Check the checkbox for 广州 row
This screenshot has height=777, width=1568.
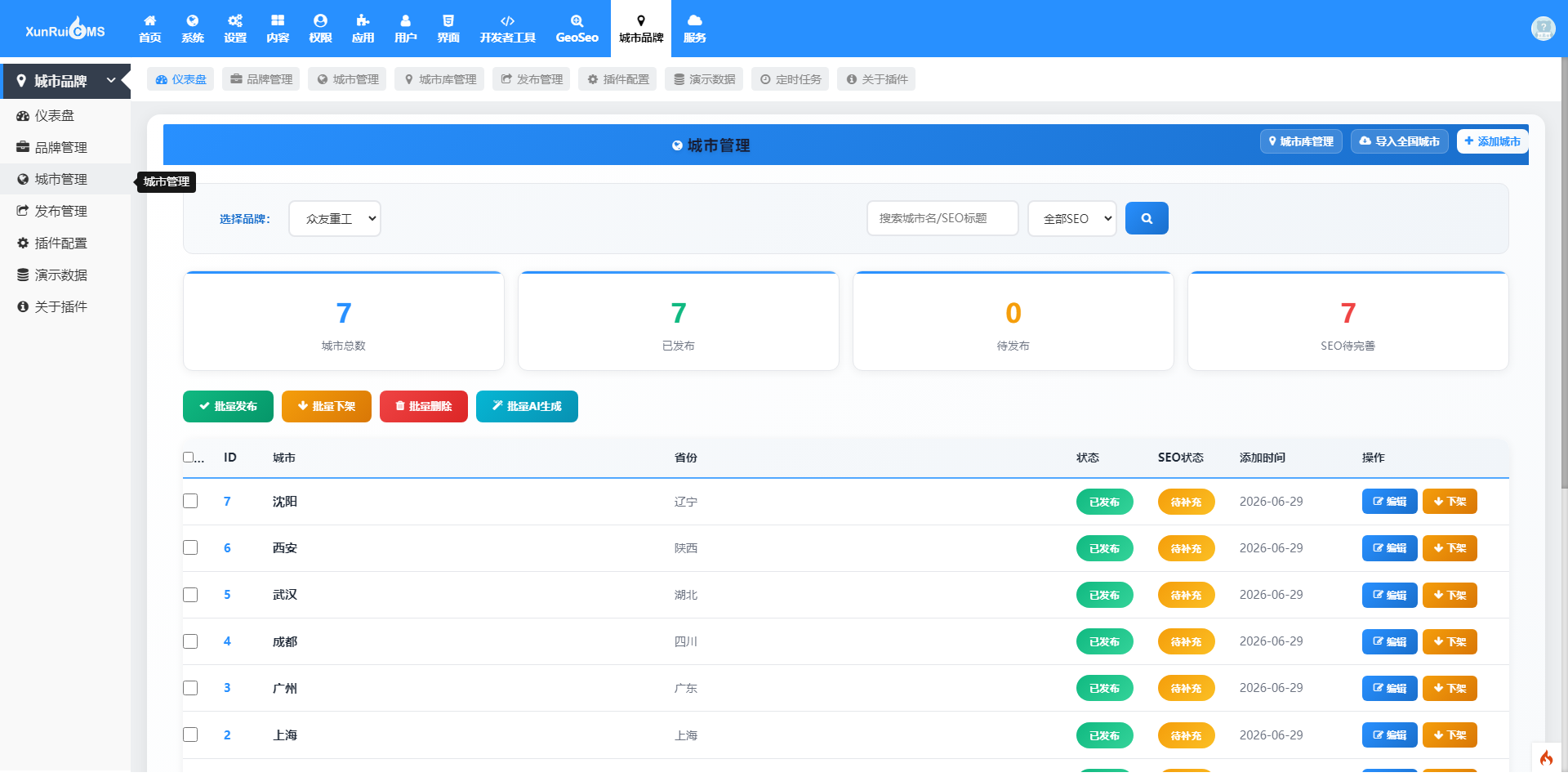pyautogui.click(x=190, y=688)
